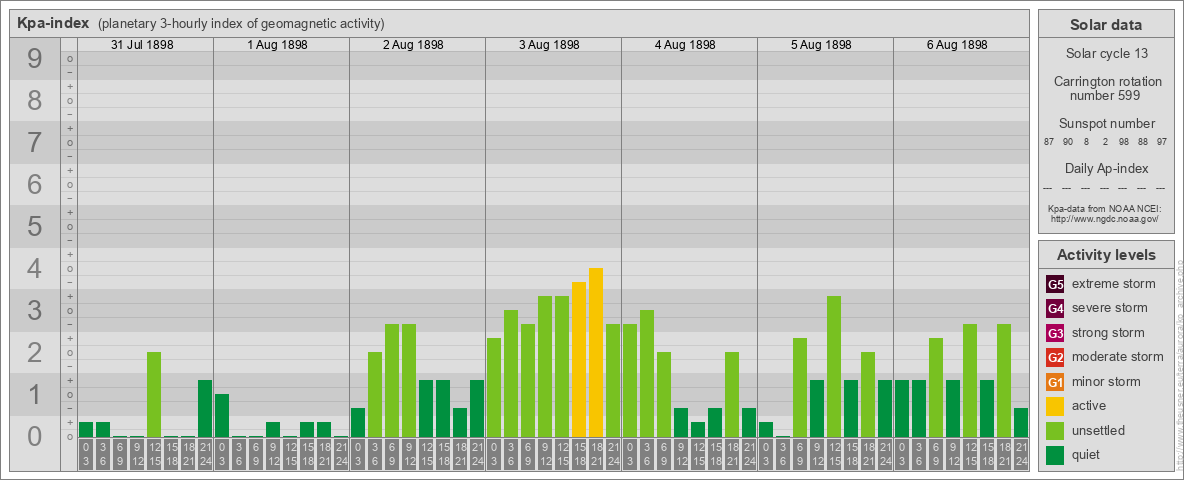Click the G4 severe storm badge

[x=1056, y=308]
